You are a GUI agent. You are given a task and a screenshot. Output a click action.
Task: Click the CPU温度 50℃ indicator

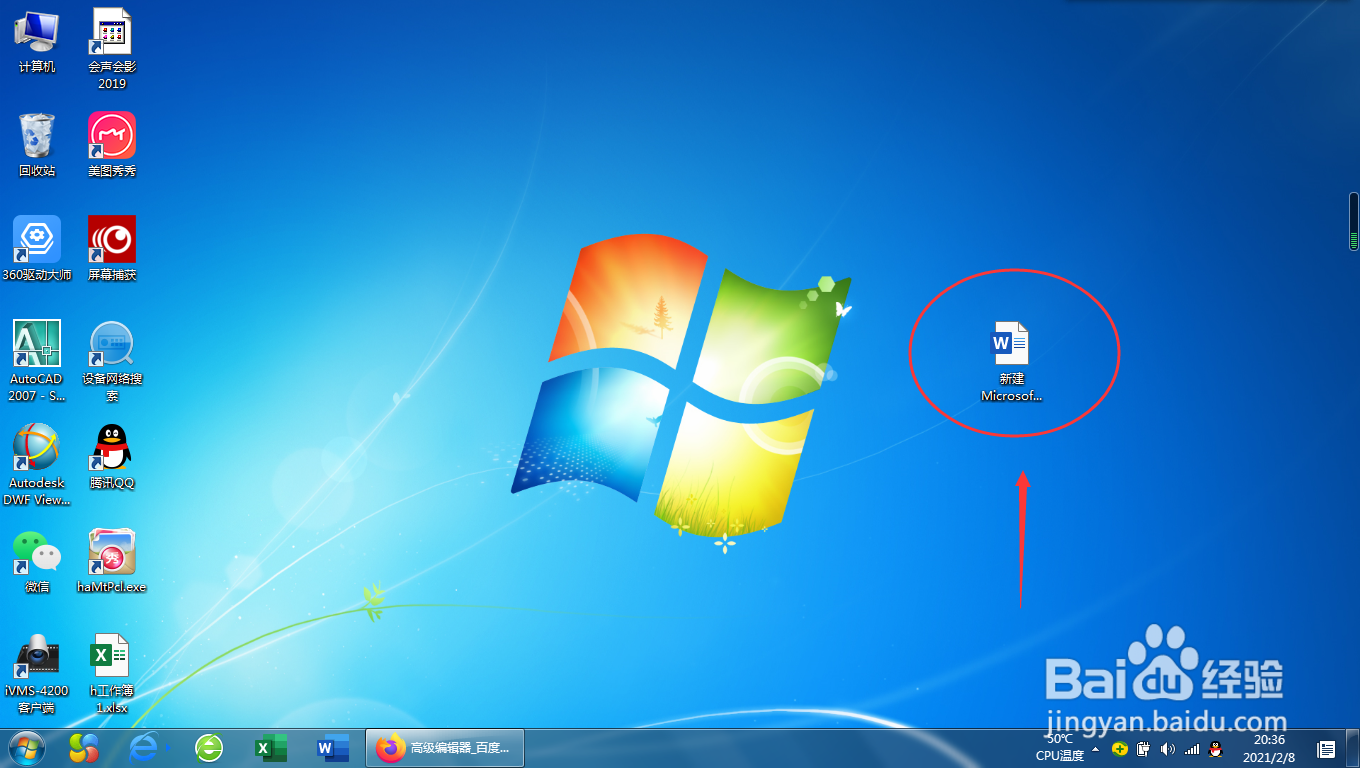(x=1060, y=748)
